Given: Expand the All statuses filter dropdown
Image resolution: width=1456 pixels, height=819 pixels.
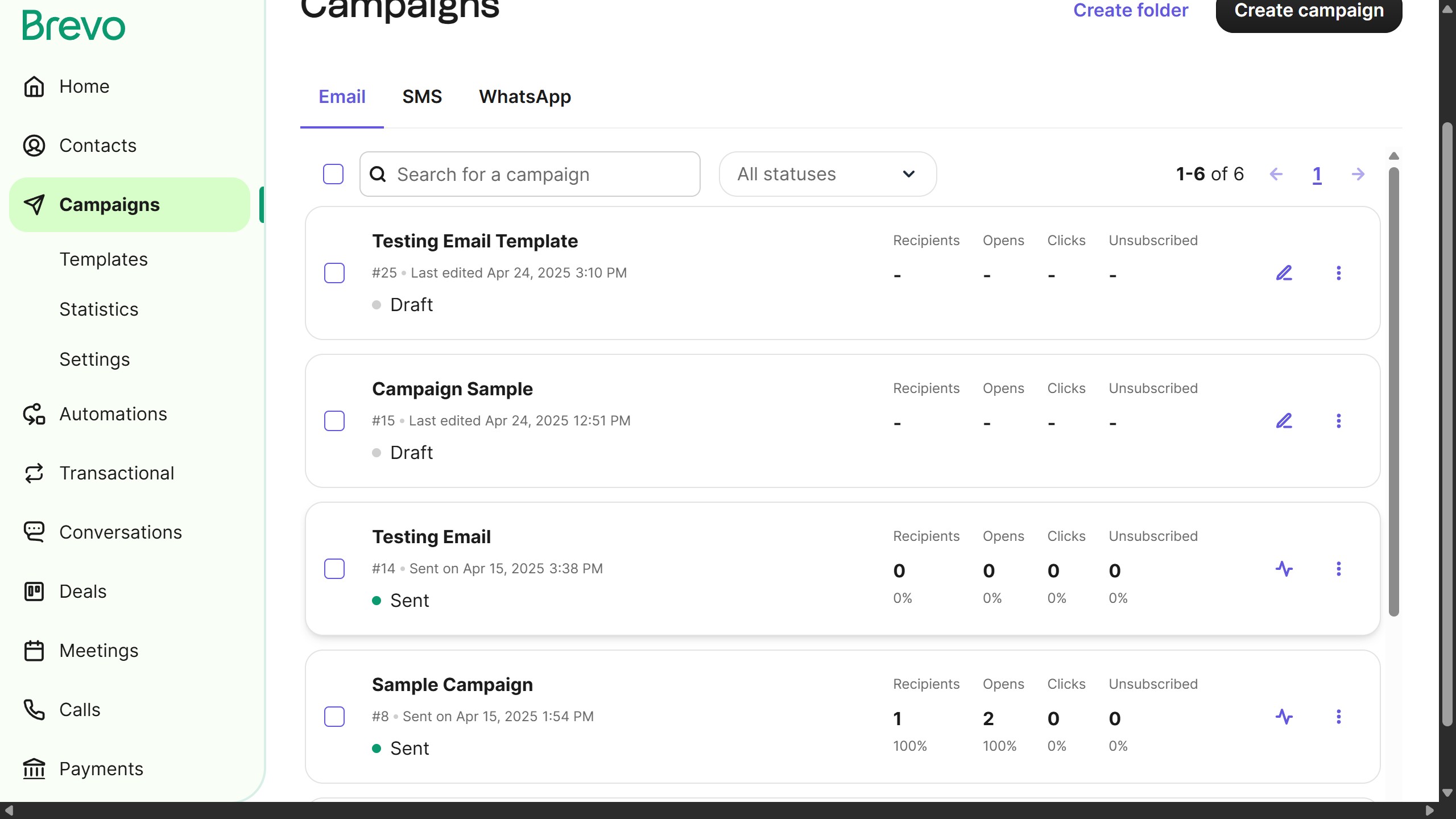Looking at the screenshot, I should (x=828, y=174).
